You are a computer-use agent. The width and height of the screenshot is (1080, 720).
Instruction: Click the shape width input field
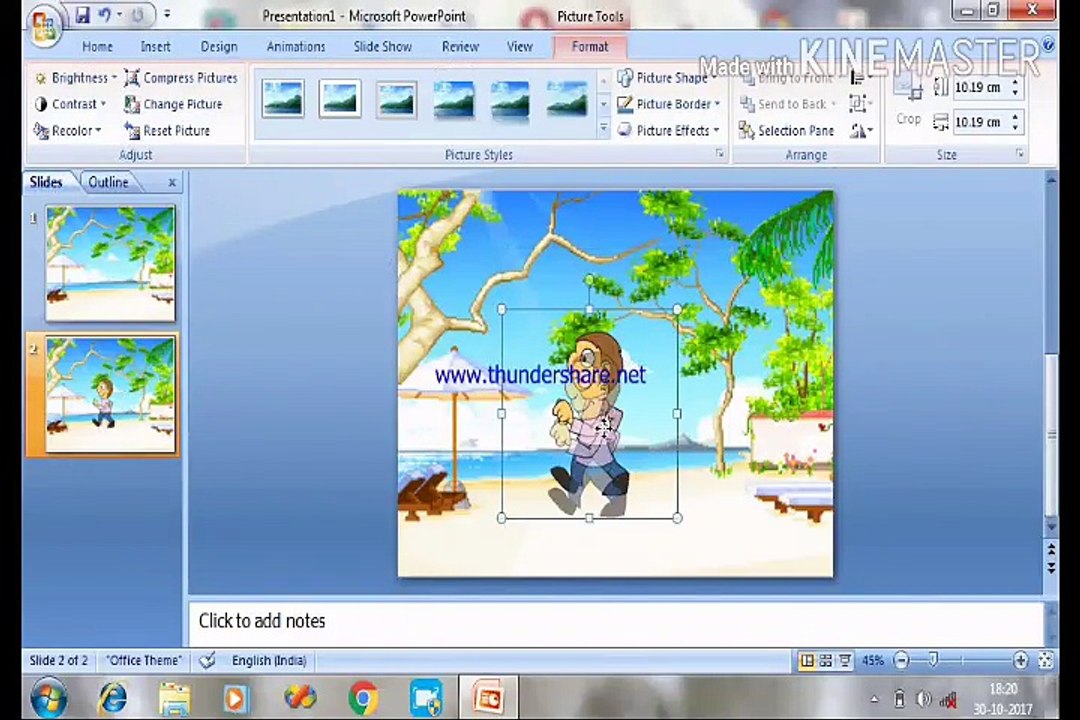click(980, 123)
